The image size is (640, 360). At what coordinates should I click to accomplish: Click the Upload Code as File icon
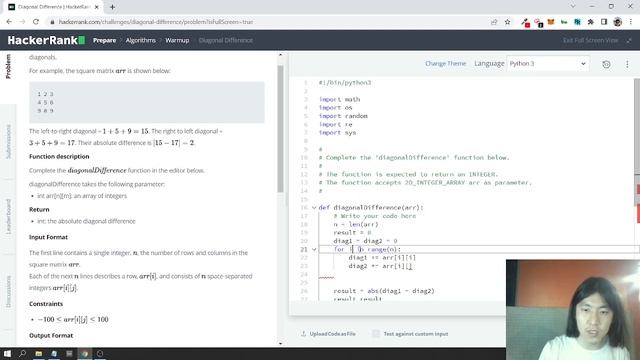[x=303, y=333]
